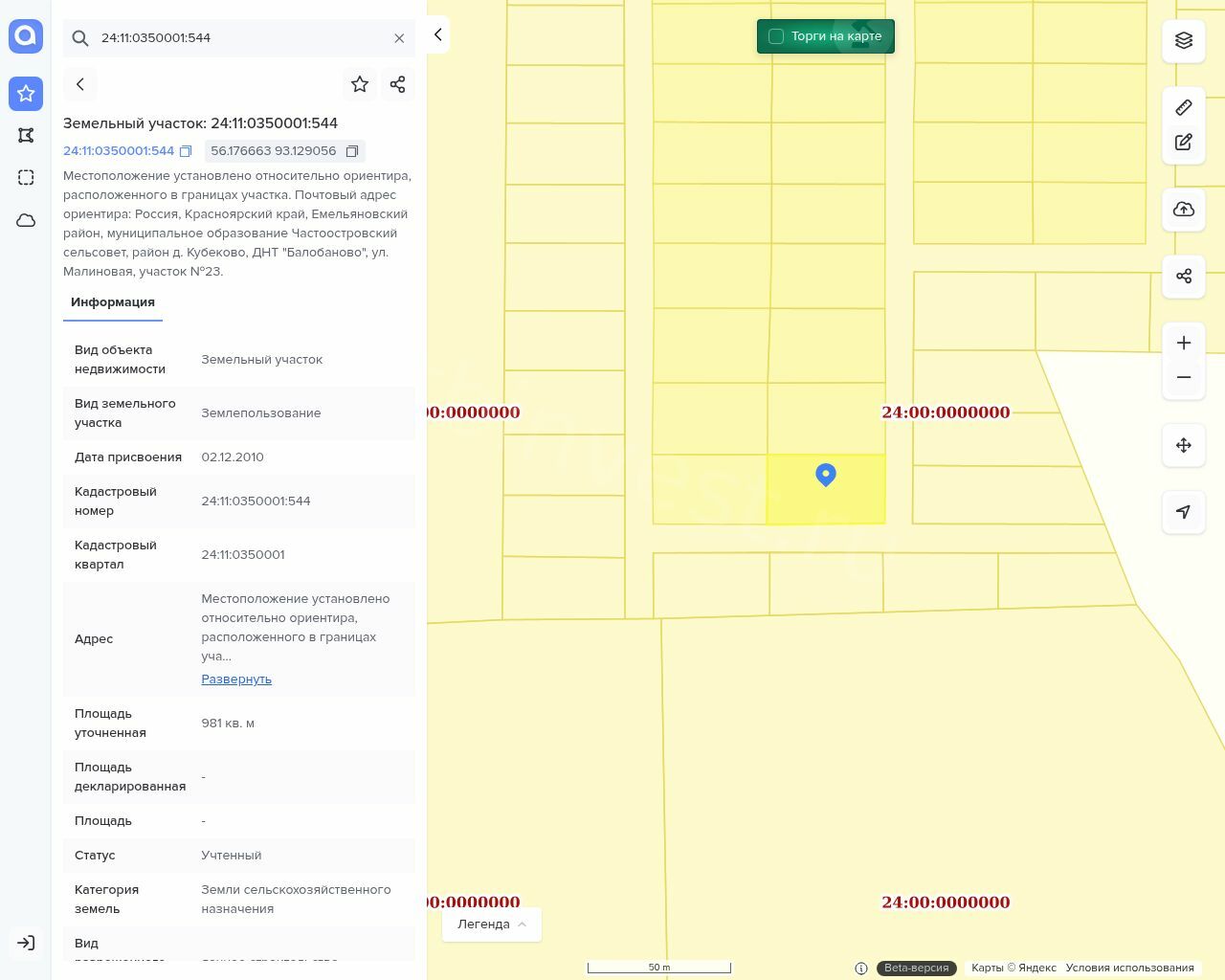Open favorites section in left sidebar

[26, 94]
